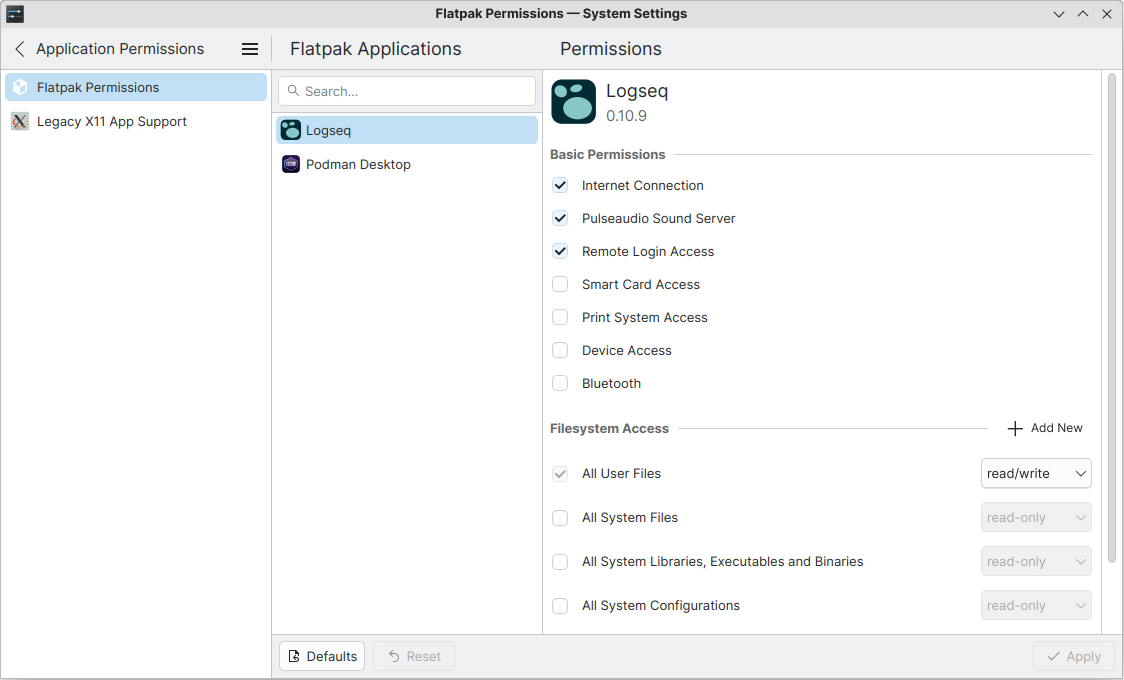Click the Application Permissions back label
The image size is (1124, 680).
tap(120, 49)
